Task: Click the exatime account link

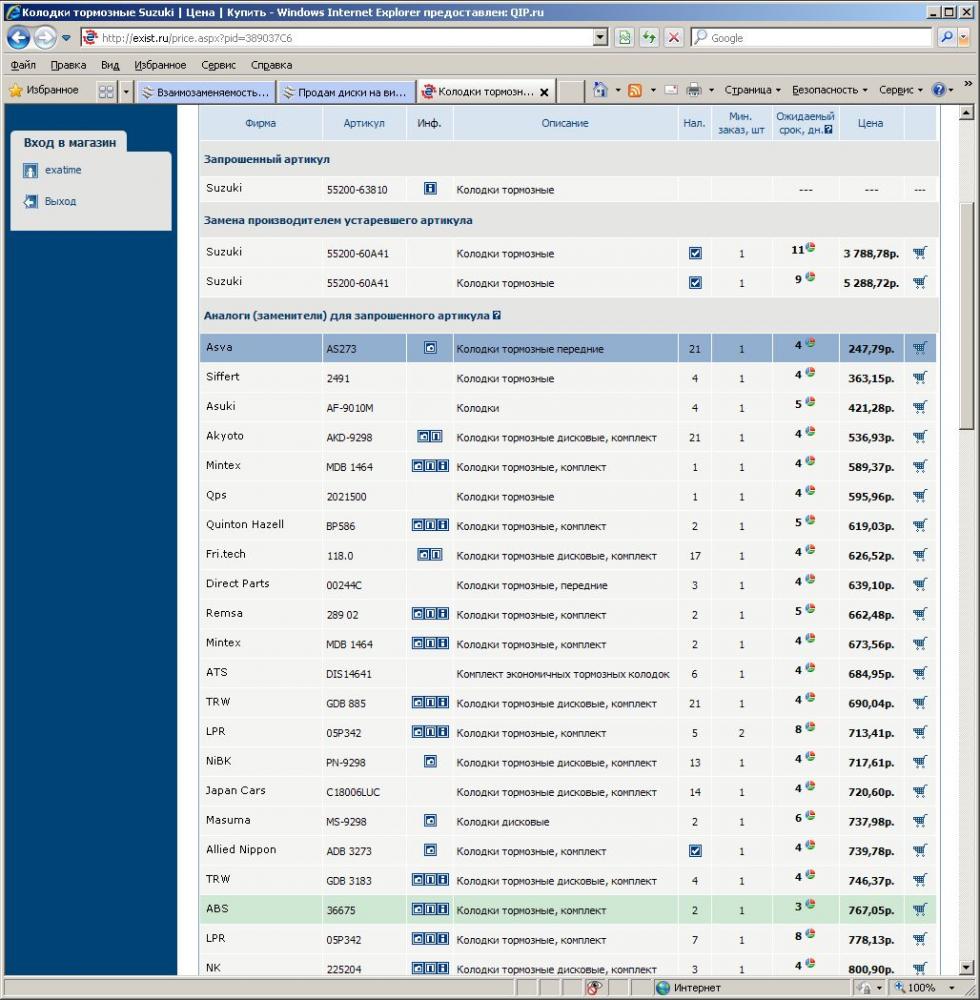Action: tap(63, 170)
